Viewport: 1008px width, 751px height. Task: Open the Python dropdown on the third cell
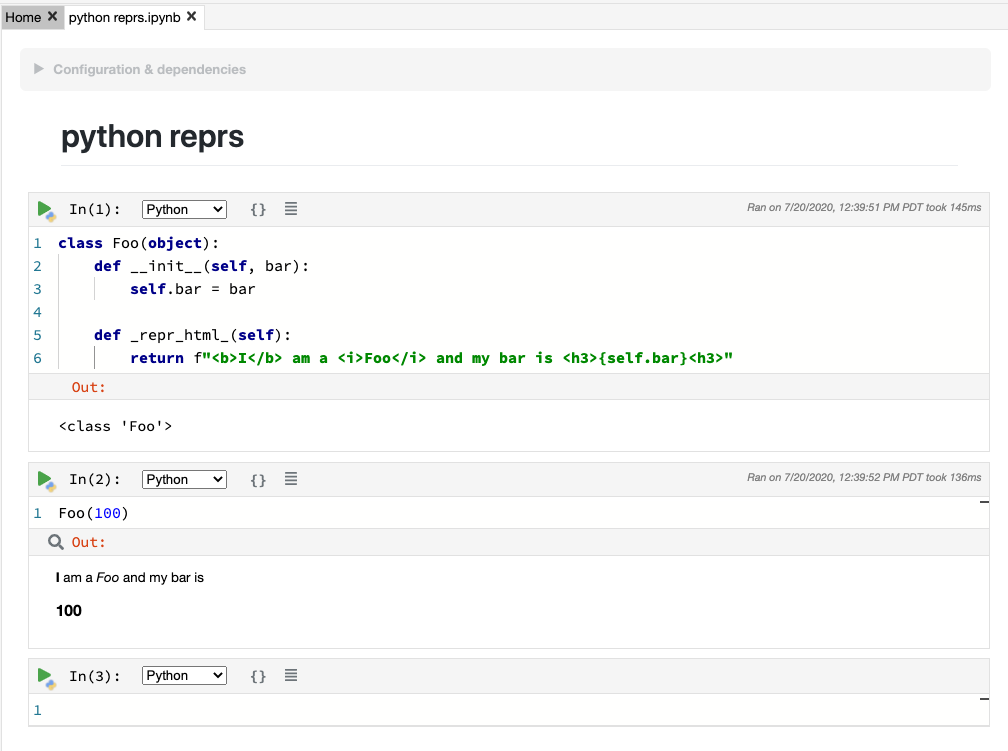[184, 675]
